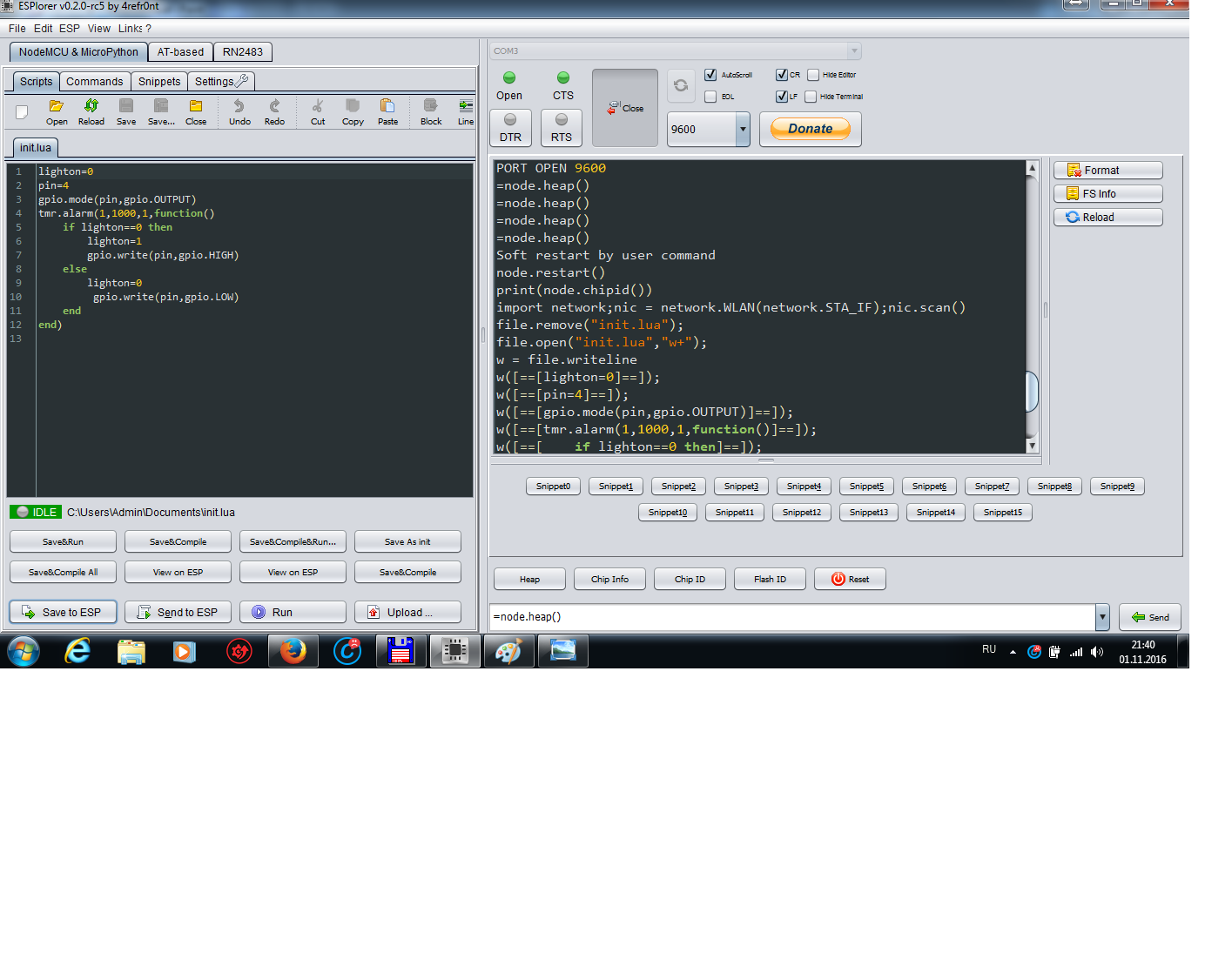Open Internet Explorer from the taskbar

(77, 651)
